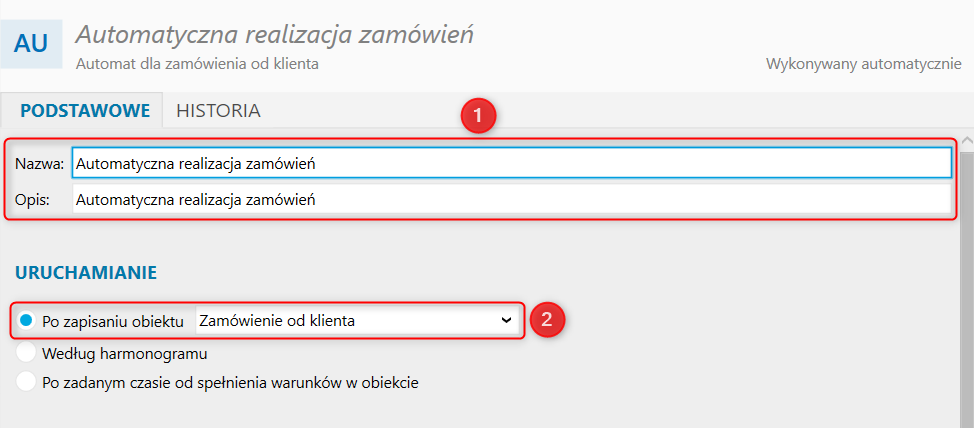Click the red number 1 marker badge

[x=478, y=116]
